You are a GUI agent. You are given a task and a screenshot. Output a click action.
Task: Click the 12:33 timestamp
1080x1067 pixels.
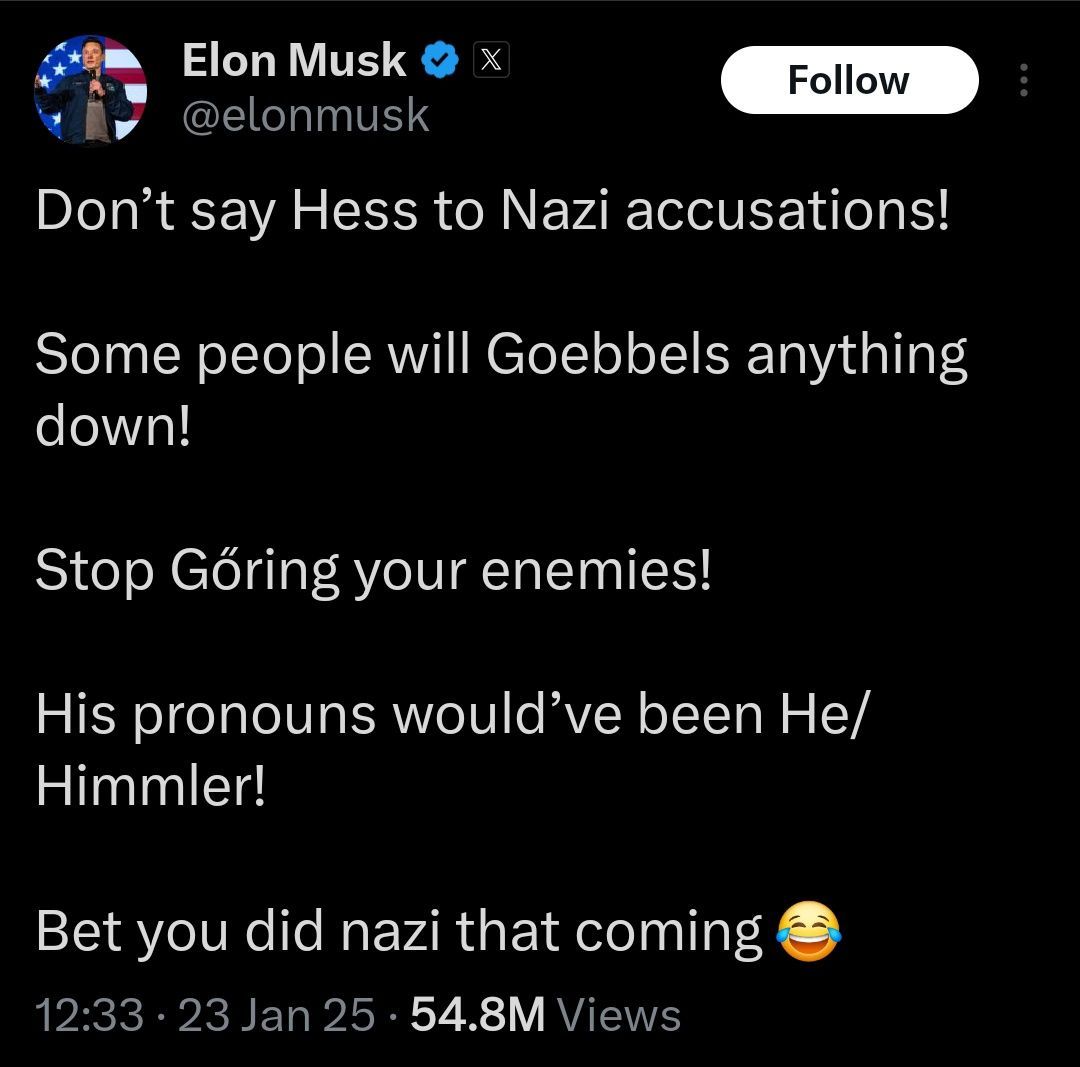90,1016
